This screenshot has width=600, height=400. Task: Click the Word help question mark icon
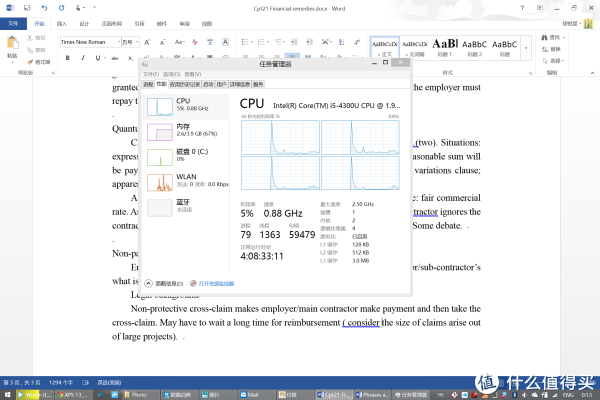(x=522, y=8)
